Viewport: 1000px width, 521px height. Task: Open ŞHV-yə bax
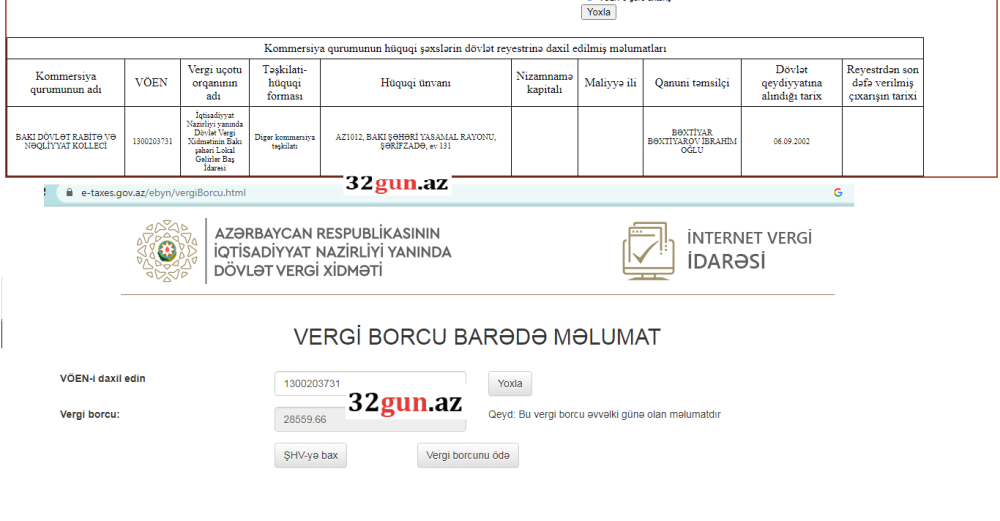pyautogui.click(x=311, y=455)
